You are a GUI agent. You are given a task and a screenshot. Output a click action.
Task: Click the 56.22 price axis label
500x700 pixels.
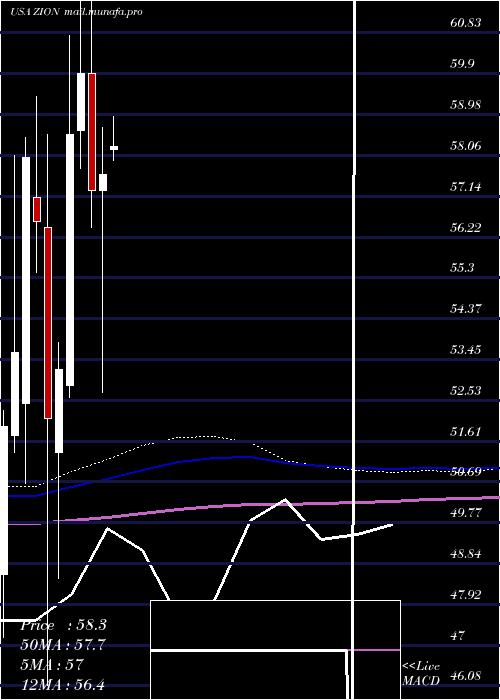pos(465,228)
